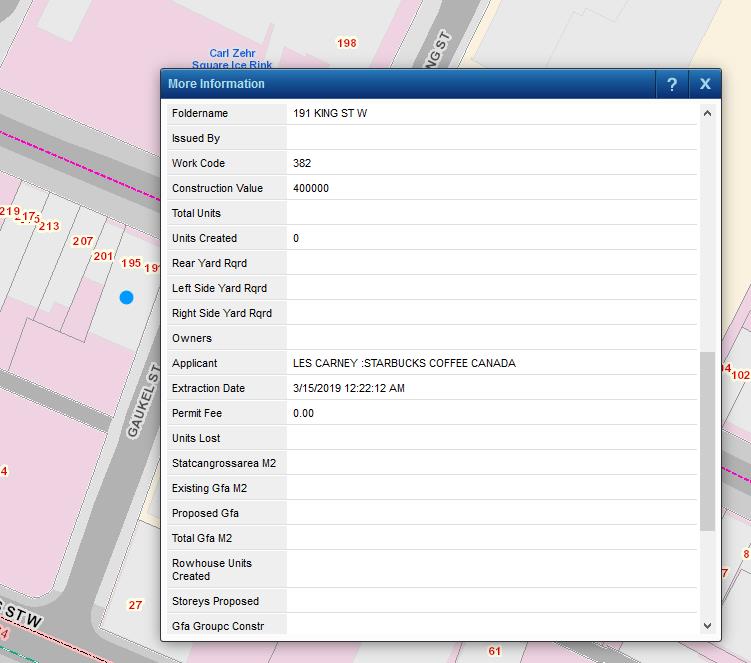
Task: Click the Extraction Date value
Action: coord(348,388)
